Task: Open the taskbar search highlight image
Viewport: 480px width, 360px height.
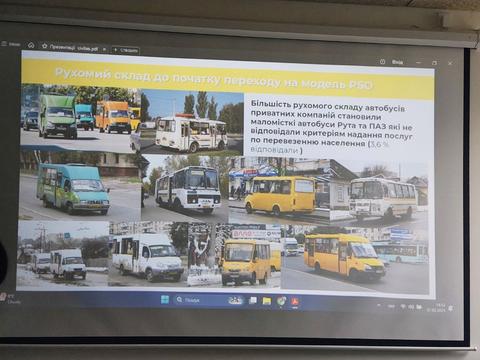Action: tap(235, 300)
